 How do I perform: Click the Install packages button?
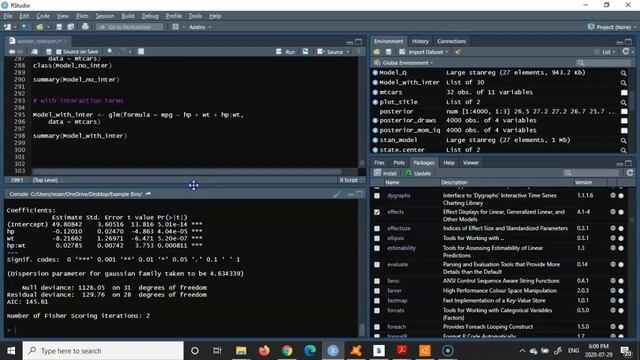pos(385,173)
